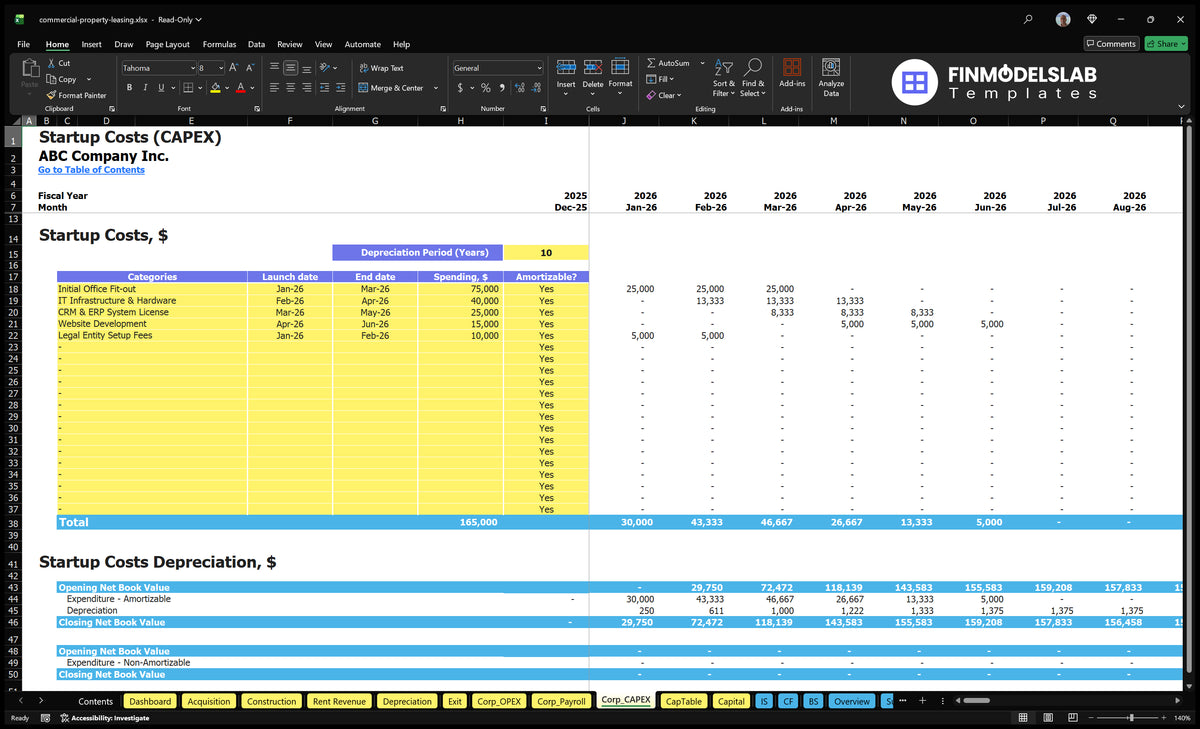
Task: Switch to the Corp_OPEX sheet tab
Action: point(498,701)
